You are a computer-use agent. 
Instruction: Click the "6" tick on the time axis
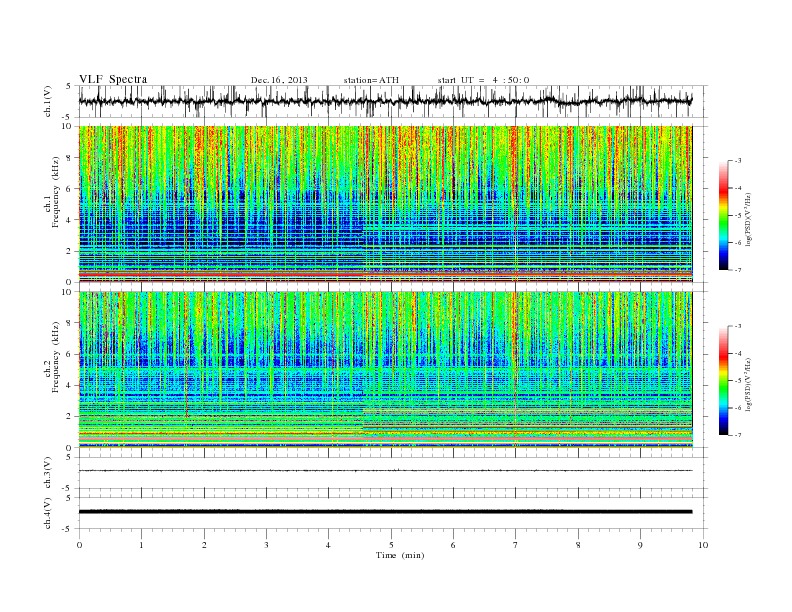pos(453,545)
